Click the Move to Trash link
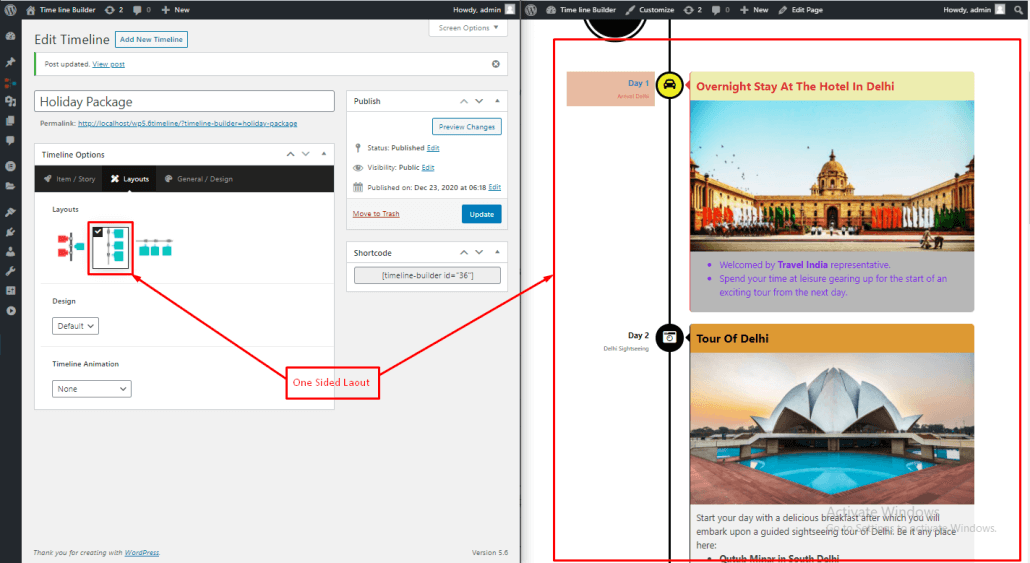Image resolution: width=1030 pixels, height=563 pixels. 376,214
